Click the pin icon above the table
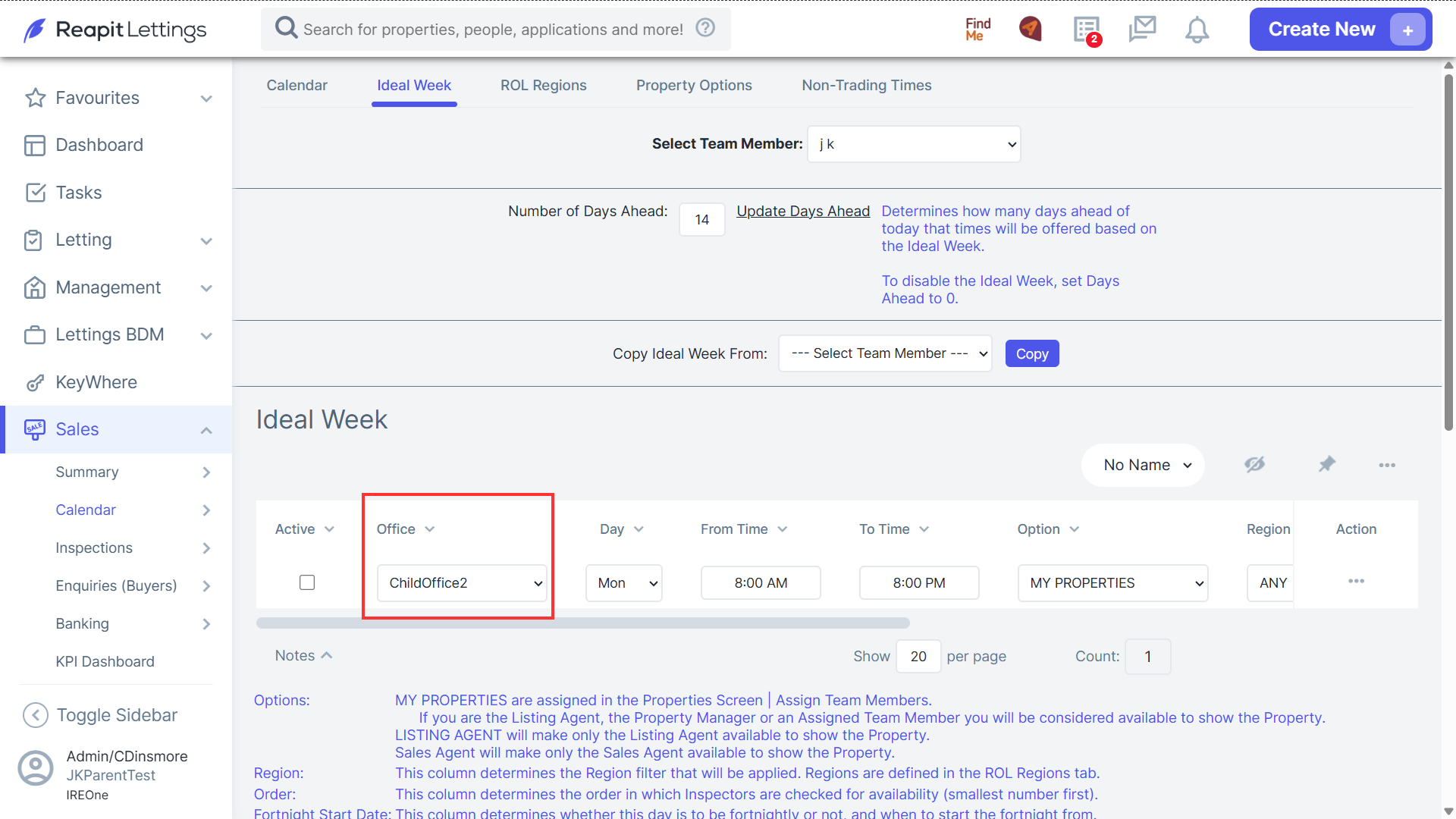The height and width of the screenshot is (819, 1456). tap(1326, 464)
